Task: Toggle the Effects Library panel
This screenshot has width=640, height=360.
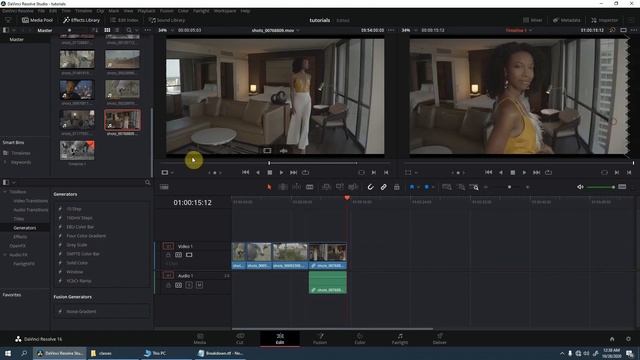Action: tap(81, 20)
